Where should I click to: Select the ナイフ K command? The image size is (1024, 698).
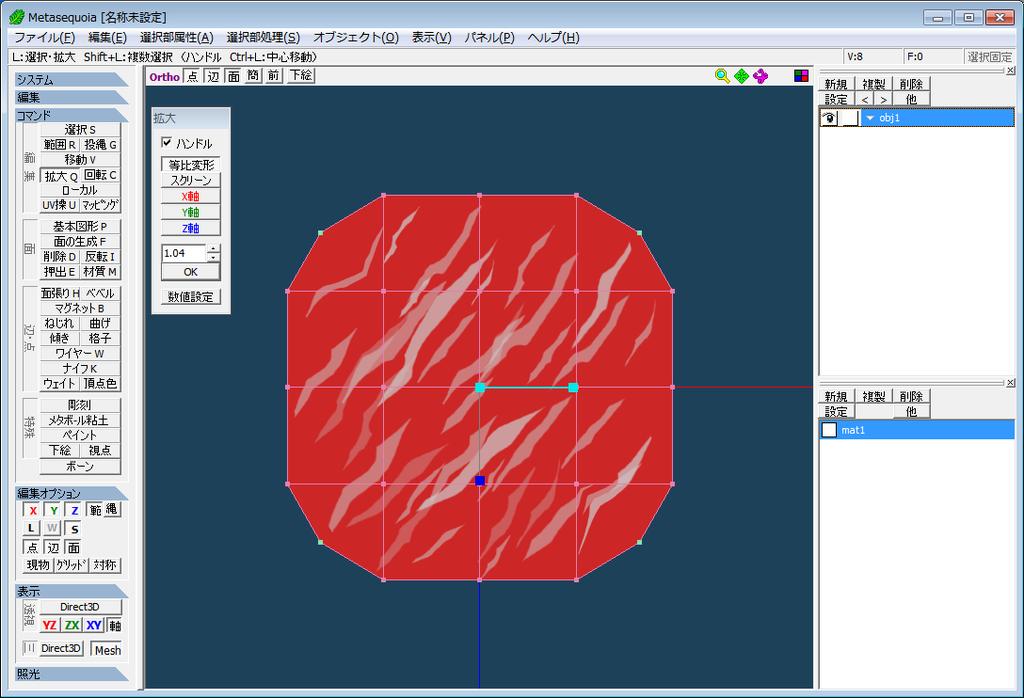tap(80, 368)
